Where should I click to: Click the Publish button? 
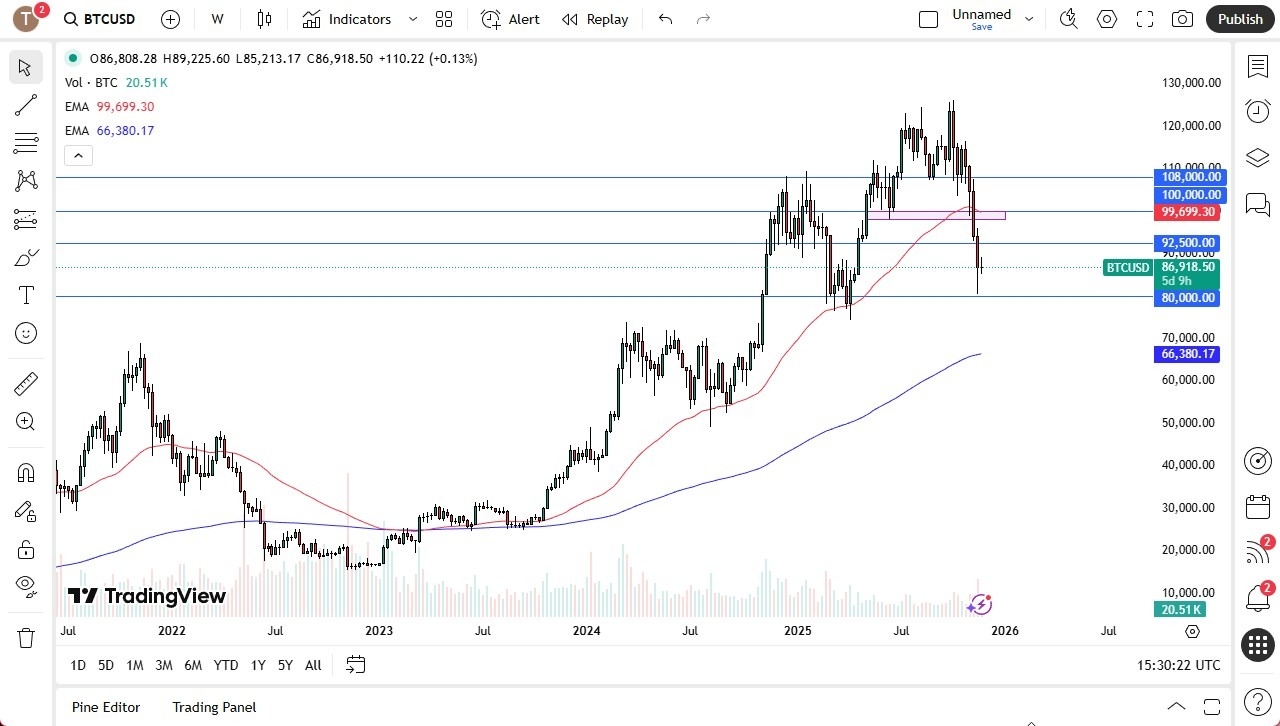[x=1240, y=18]
